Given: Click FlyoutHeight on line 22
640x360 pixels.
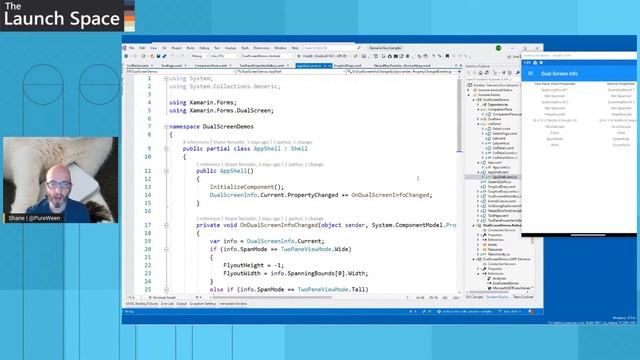Looking at the screenshot, I should click(243, 265).
